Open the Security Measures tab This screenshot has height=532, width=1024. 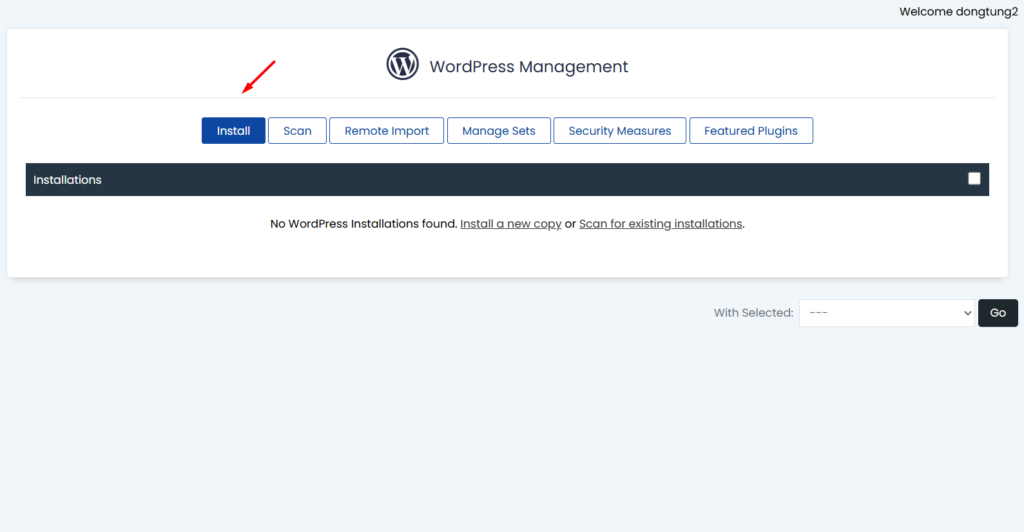[x=620, y=131]
